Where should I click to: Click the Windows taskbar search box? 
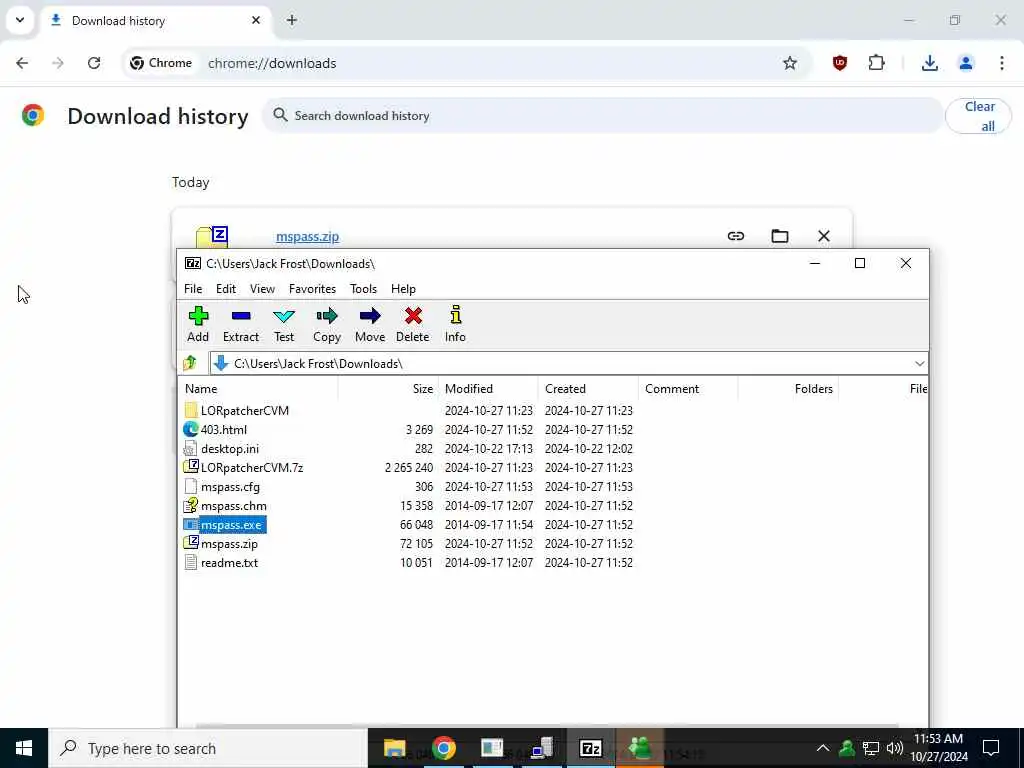(208, 748)
